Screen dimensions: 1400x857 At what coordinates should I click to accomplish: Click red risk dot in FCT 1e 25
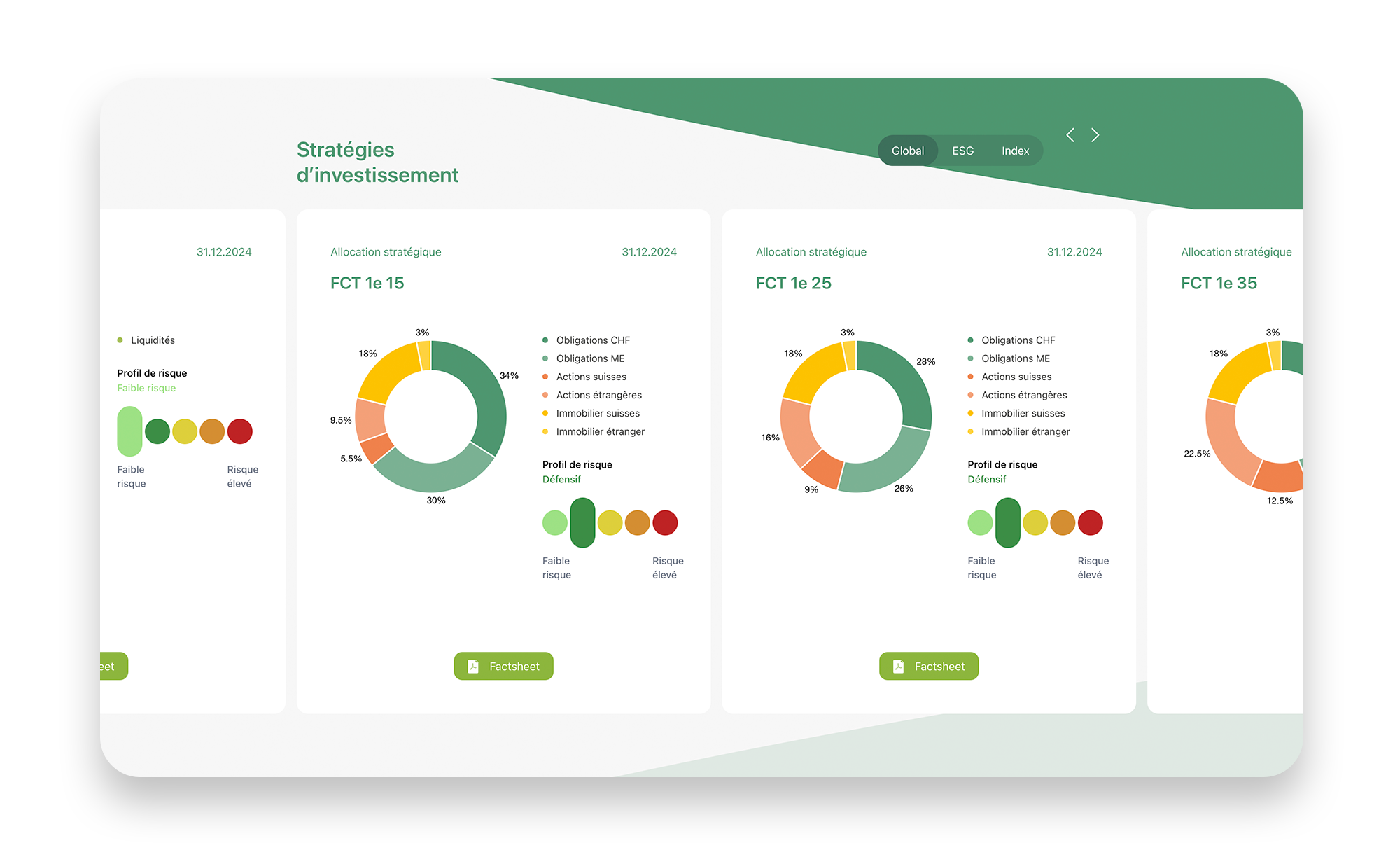(x=1091, y=523)
